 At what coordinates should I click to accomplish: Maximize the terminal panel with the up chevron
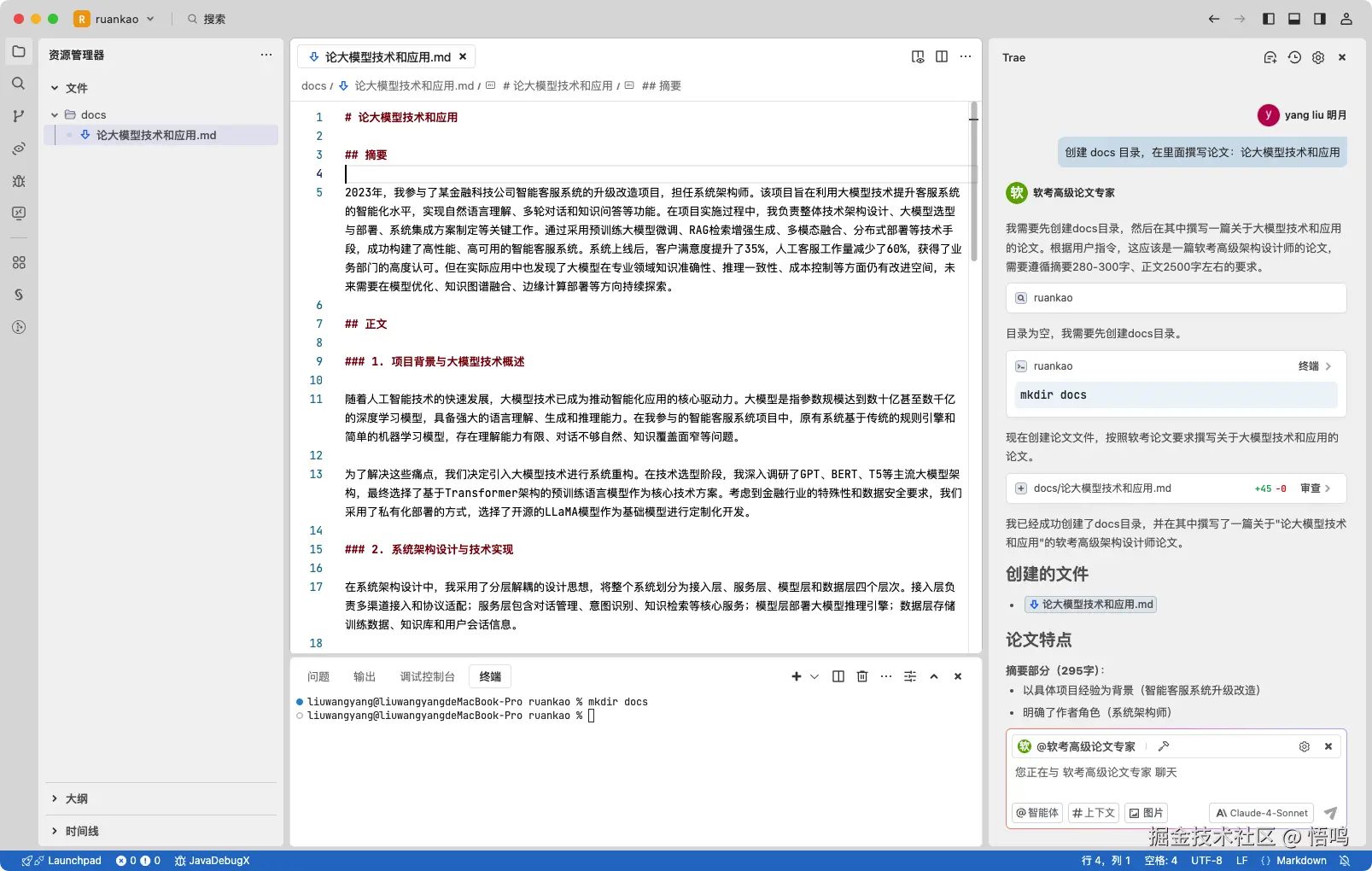pos(934,676)
